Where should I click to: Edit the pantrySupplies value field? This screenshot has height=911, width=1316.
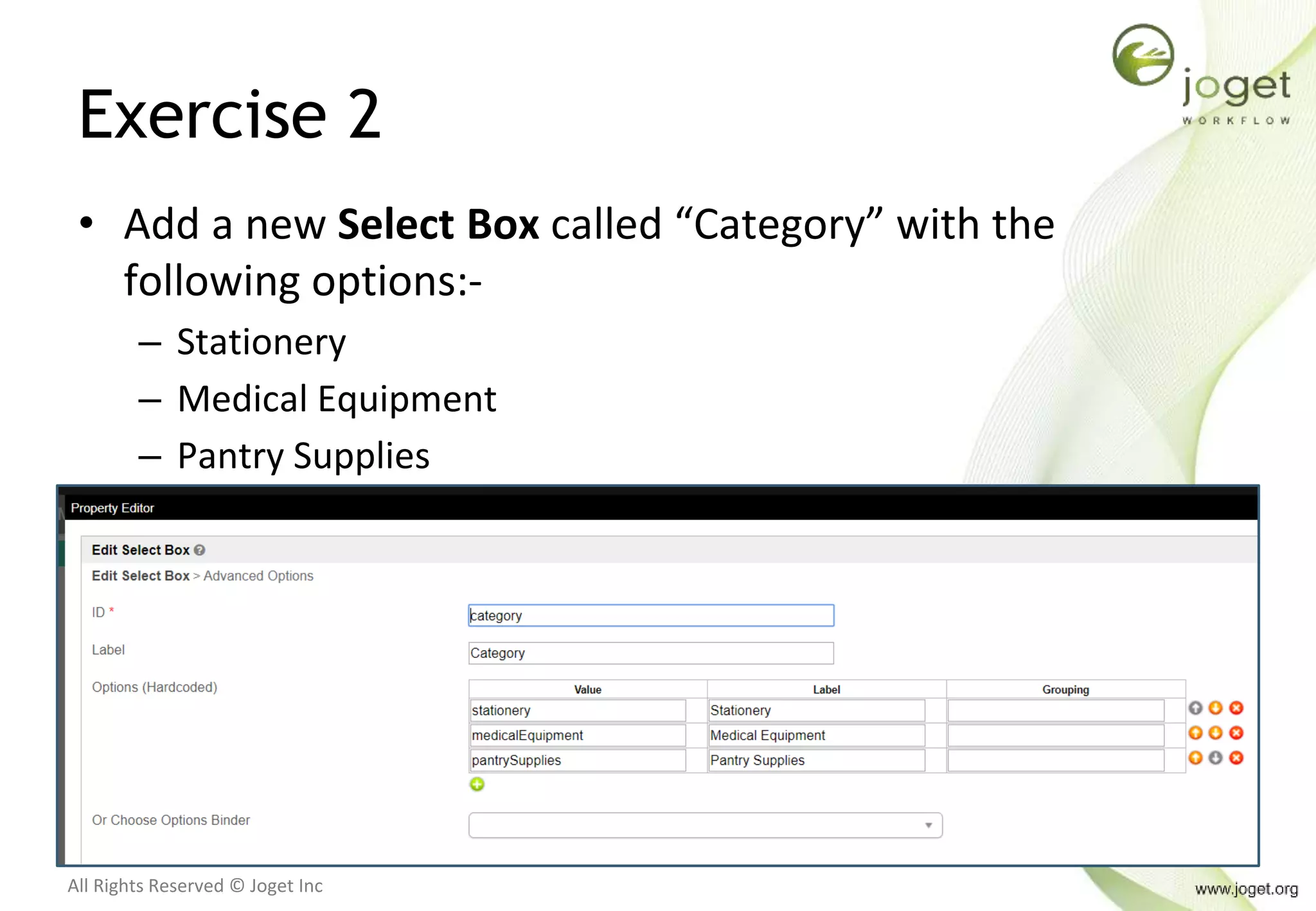click(578, 761)
